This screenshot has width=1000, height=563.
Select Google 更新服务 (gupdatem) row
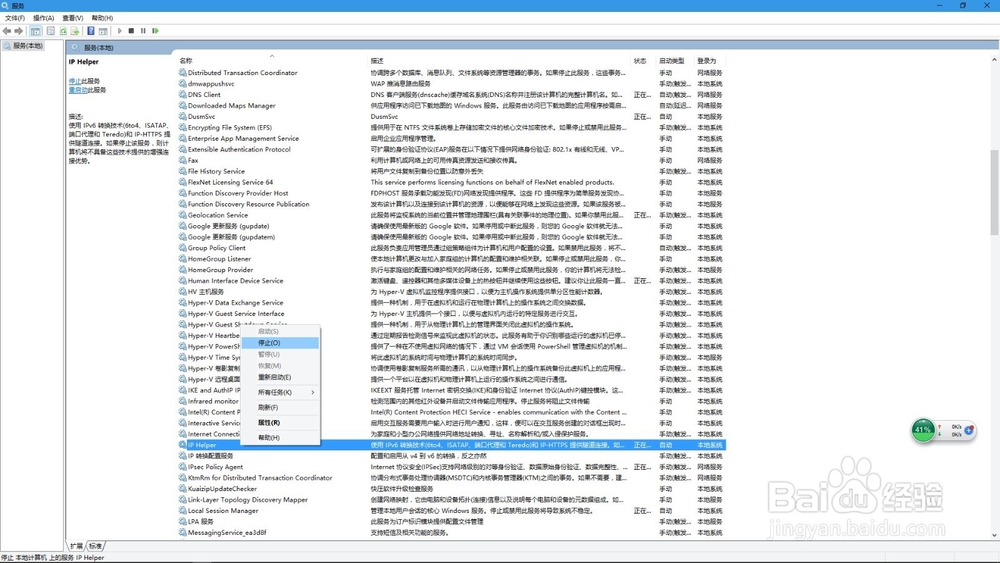(x=452, y=237)
